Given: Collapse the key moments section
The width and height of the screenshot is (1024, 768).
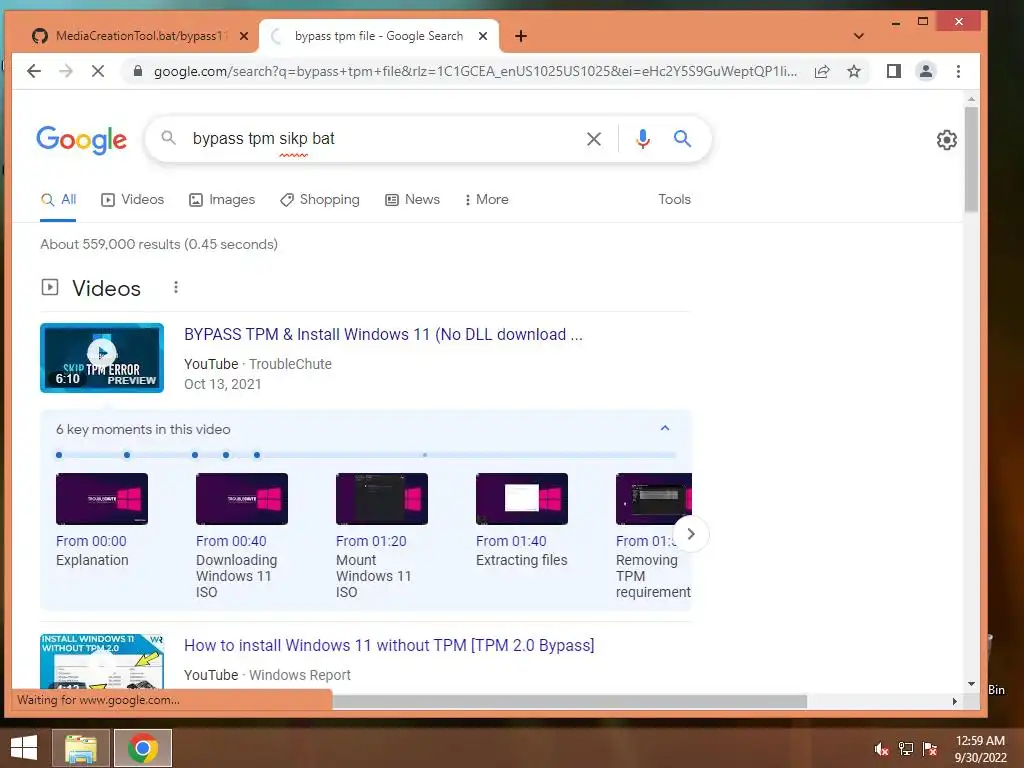Looking at the screenshot, I should tap(665, 428).
